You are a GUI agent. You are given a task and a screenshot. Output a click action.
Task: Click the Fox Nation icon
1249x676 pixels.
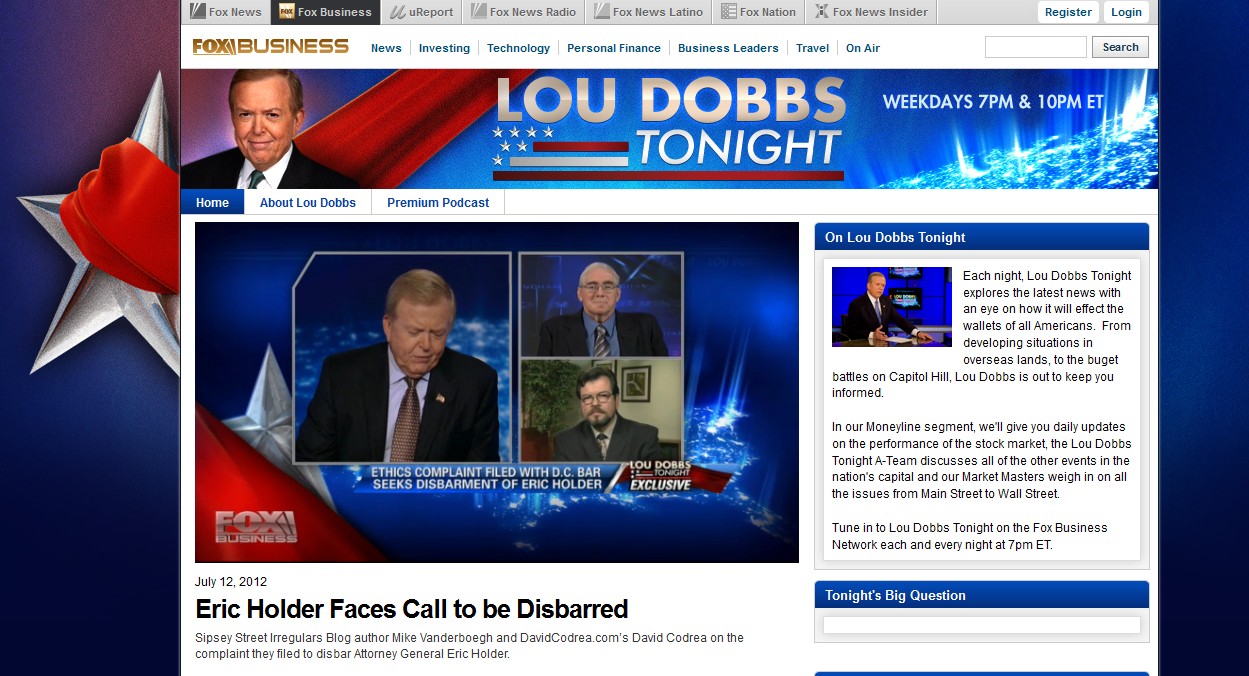click(x=728, y=12)
